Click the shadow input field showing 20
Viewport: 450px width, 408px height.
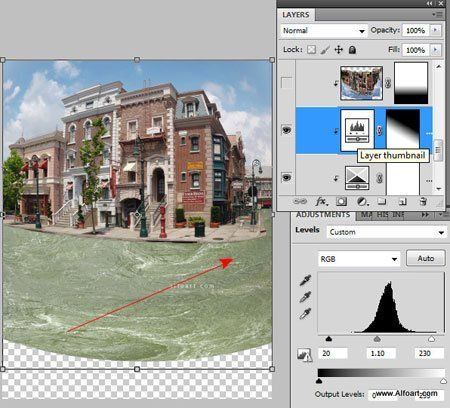(333, 353)
